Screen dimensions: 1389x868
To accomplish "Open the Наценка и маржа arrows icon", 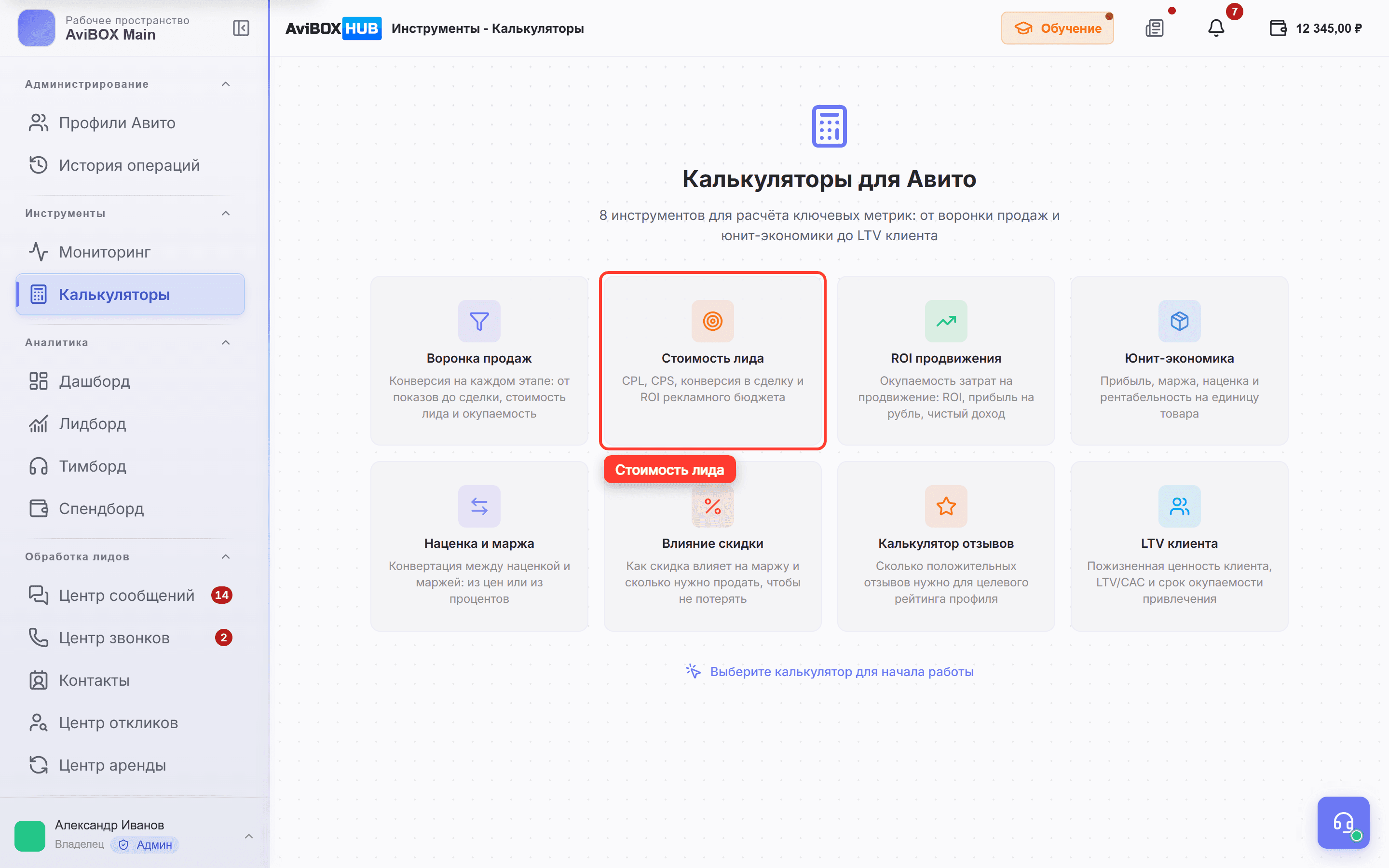I will [x=479, y=506].
